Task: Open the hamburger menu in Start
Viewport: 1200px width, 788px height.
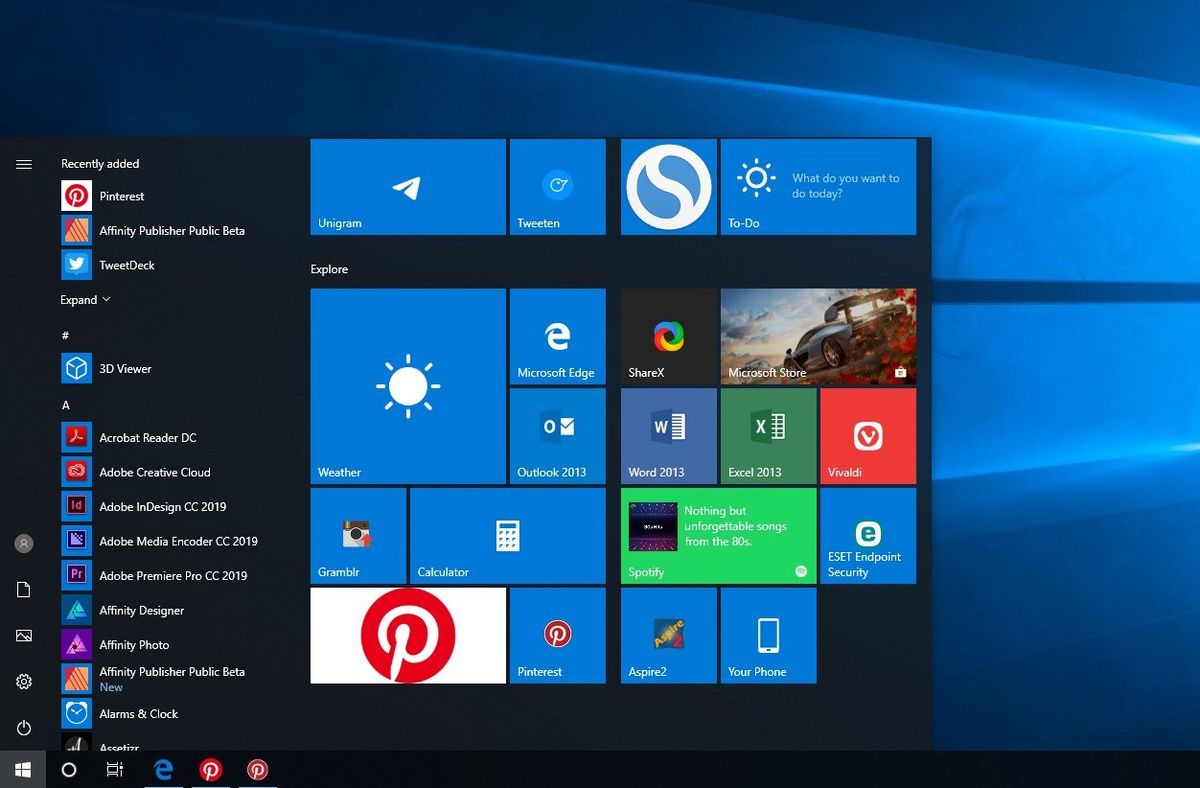Action: 23,163
